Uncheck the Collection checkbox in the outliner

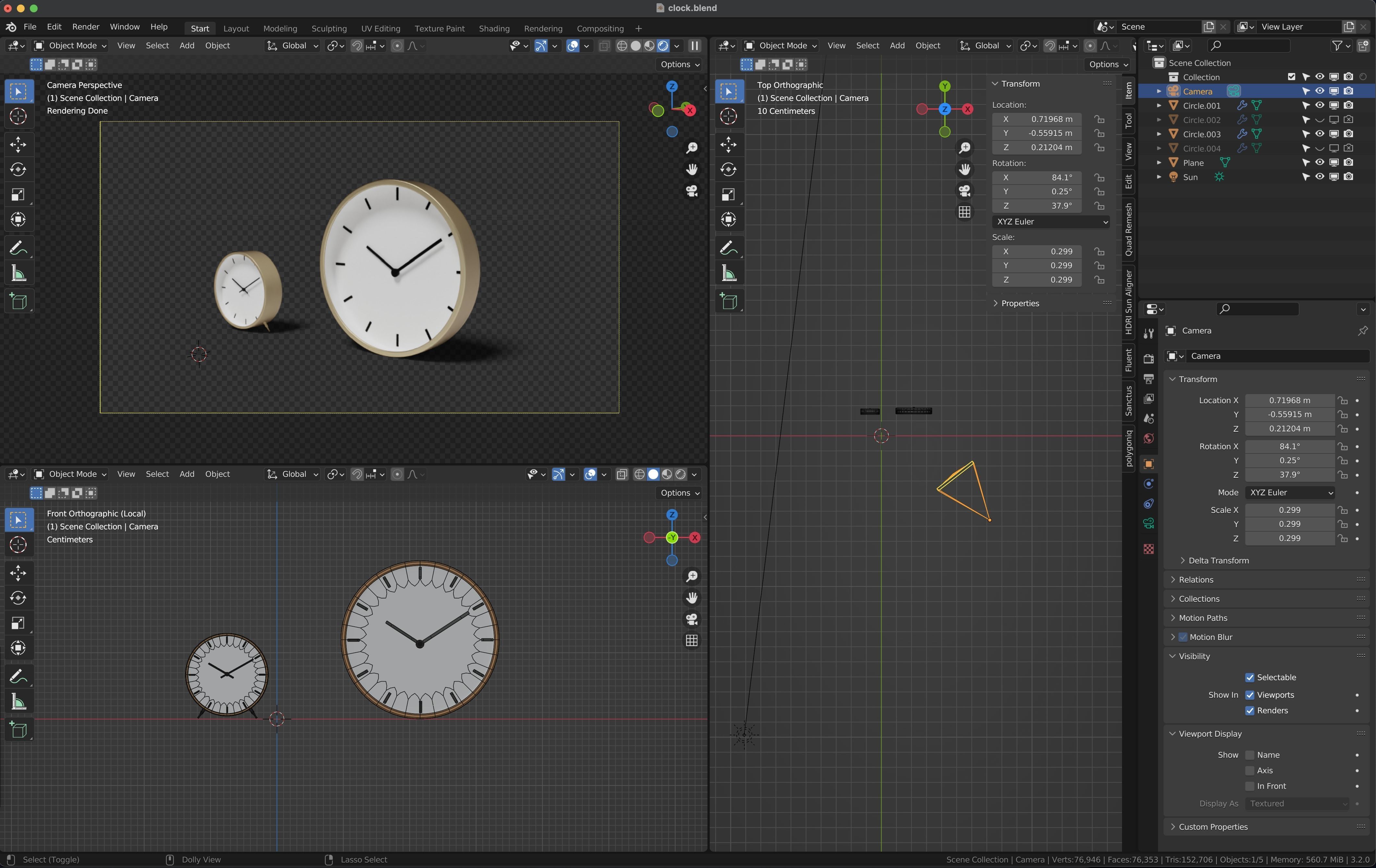tap(1291, 77)
